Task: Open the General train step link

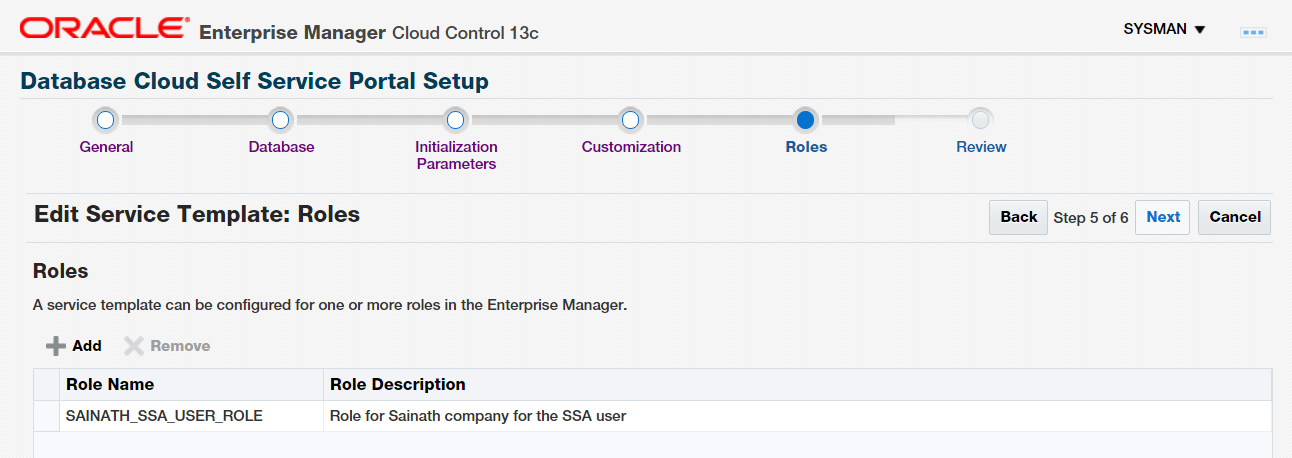Action: point(106,147)
